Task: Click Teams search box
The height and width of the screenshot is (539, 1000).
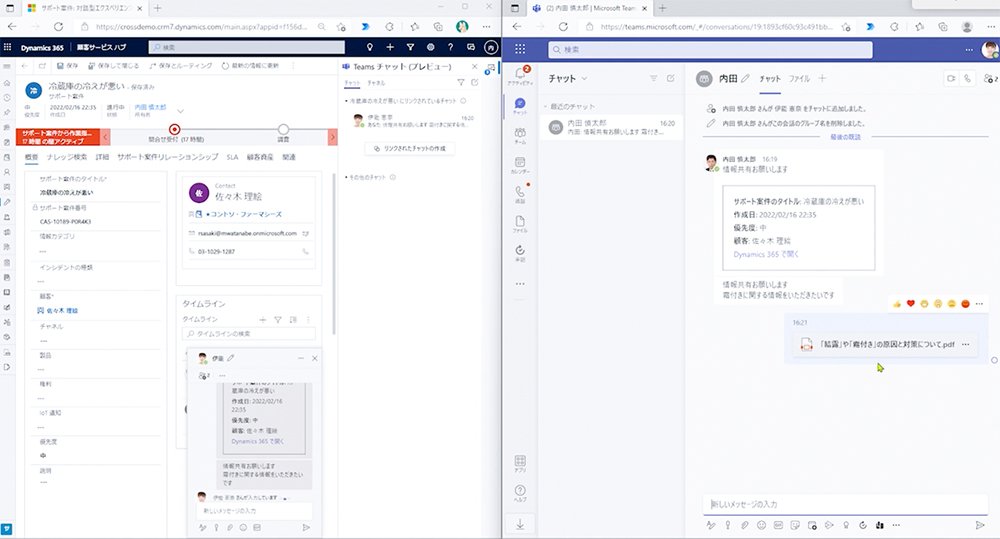Action: tap(710, 49)
